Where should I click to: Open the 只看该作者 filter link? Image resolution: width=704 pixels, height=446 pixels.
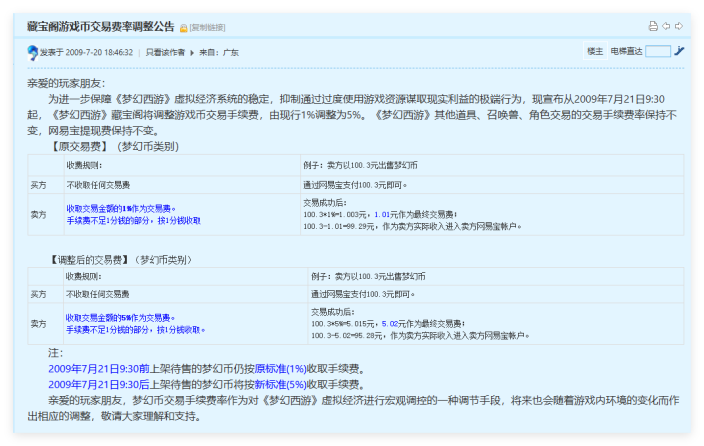[165, 53]
